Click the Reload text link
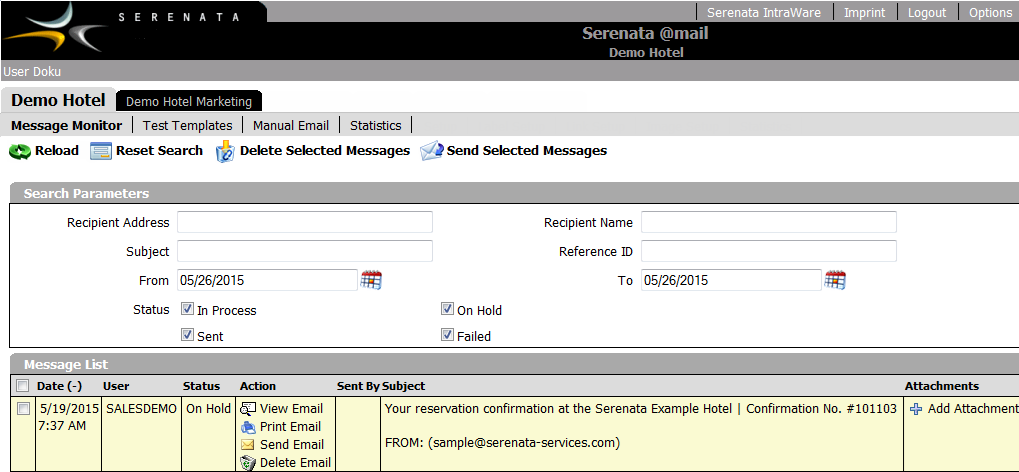This screenshot has width=1019, height=472. tap(57, 151)
